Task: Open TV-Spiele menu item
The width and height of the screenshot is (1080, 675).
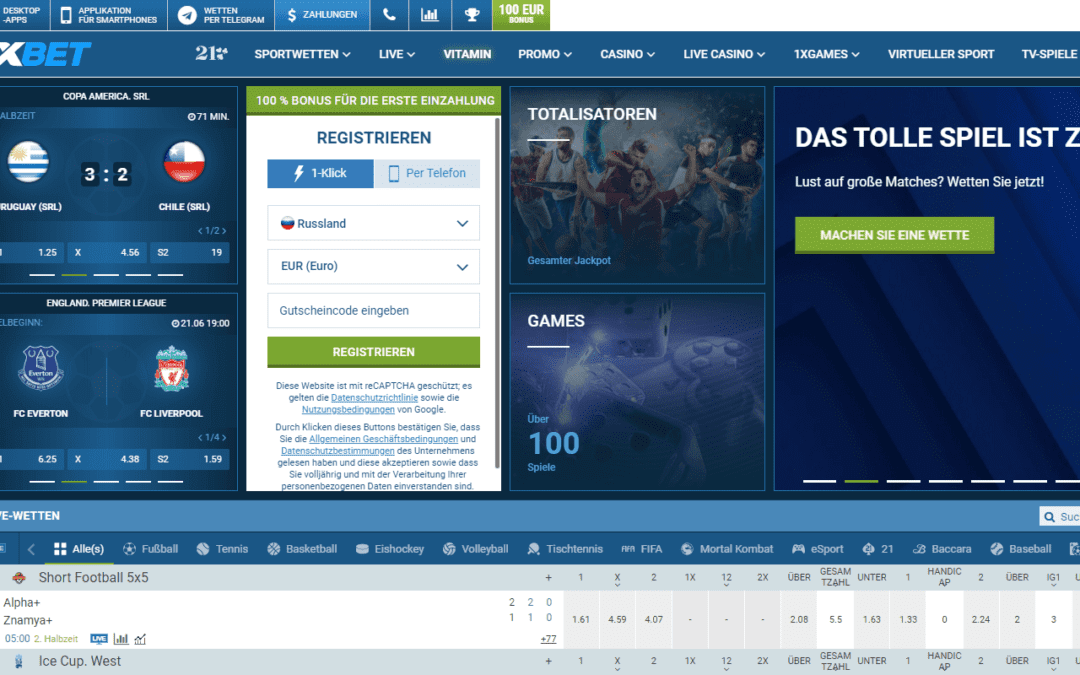Action: (1050, 54)
